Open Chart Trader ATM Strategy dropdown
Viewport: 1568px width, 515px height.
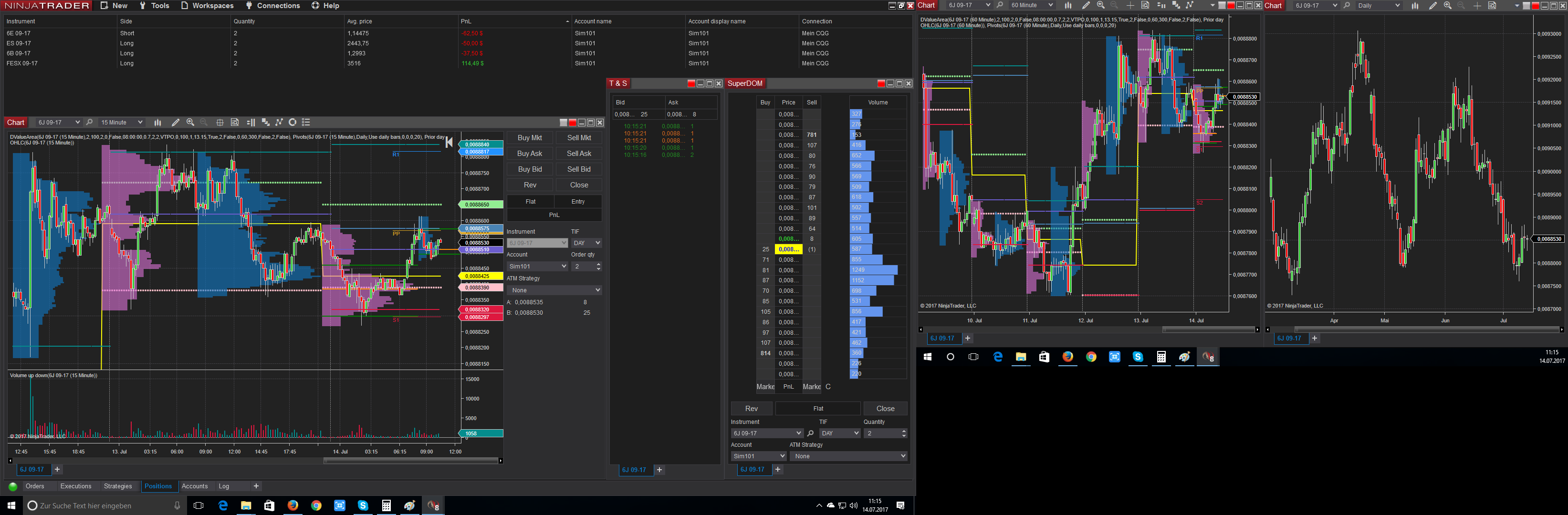[x=554, y=290]
